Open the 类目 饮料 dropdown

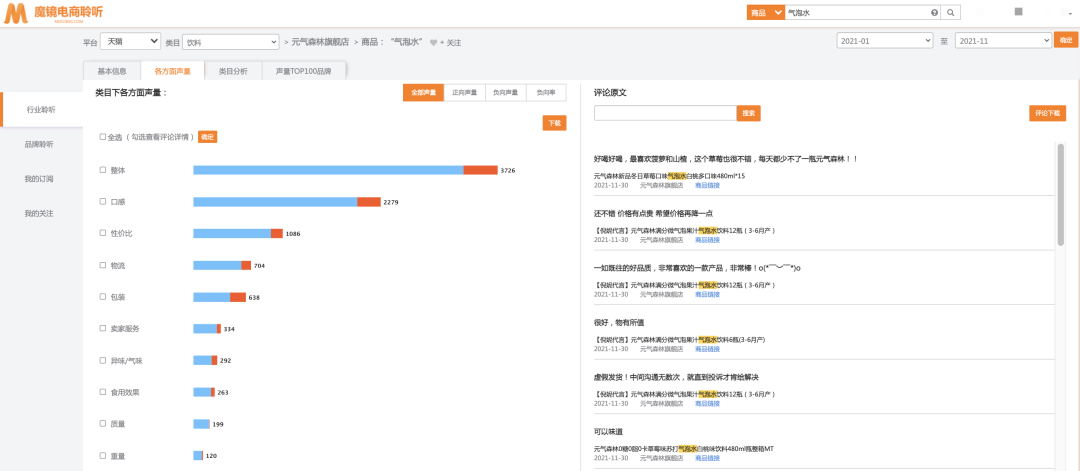click(x=231, y=42)
